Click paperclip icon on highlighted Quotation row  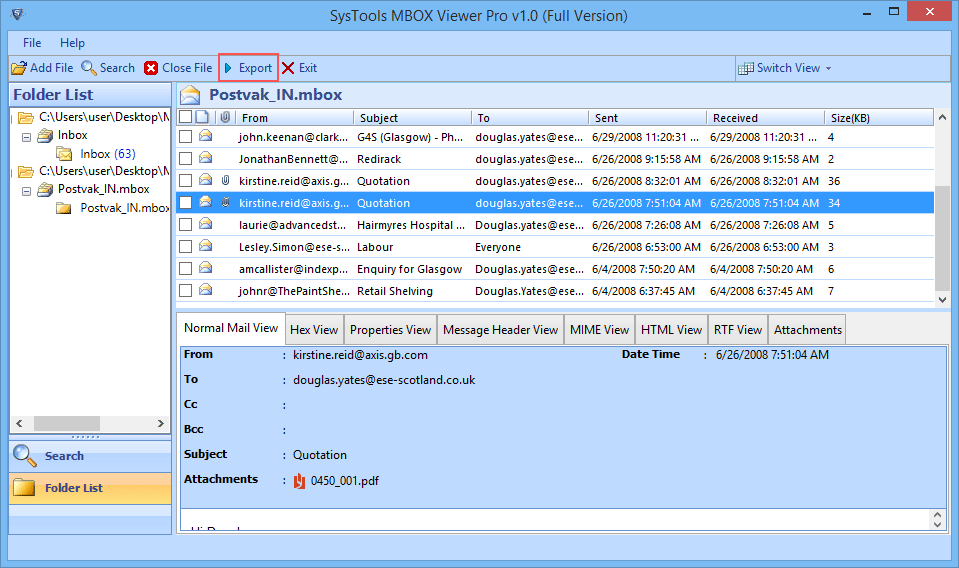click(x=225, y=202)
